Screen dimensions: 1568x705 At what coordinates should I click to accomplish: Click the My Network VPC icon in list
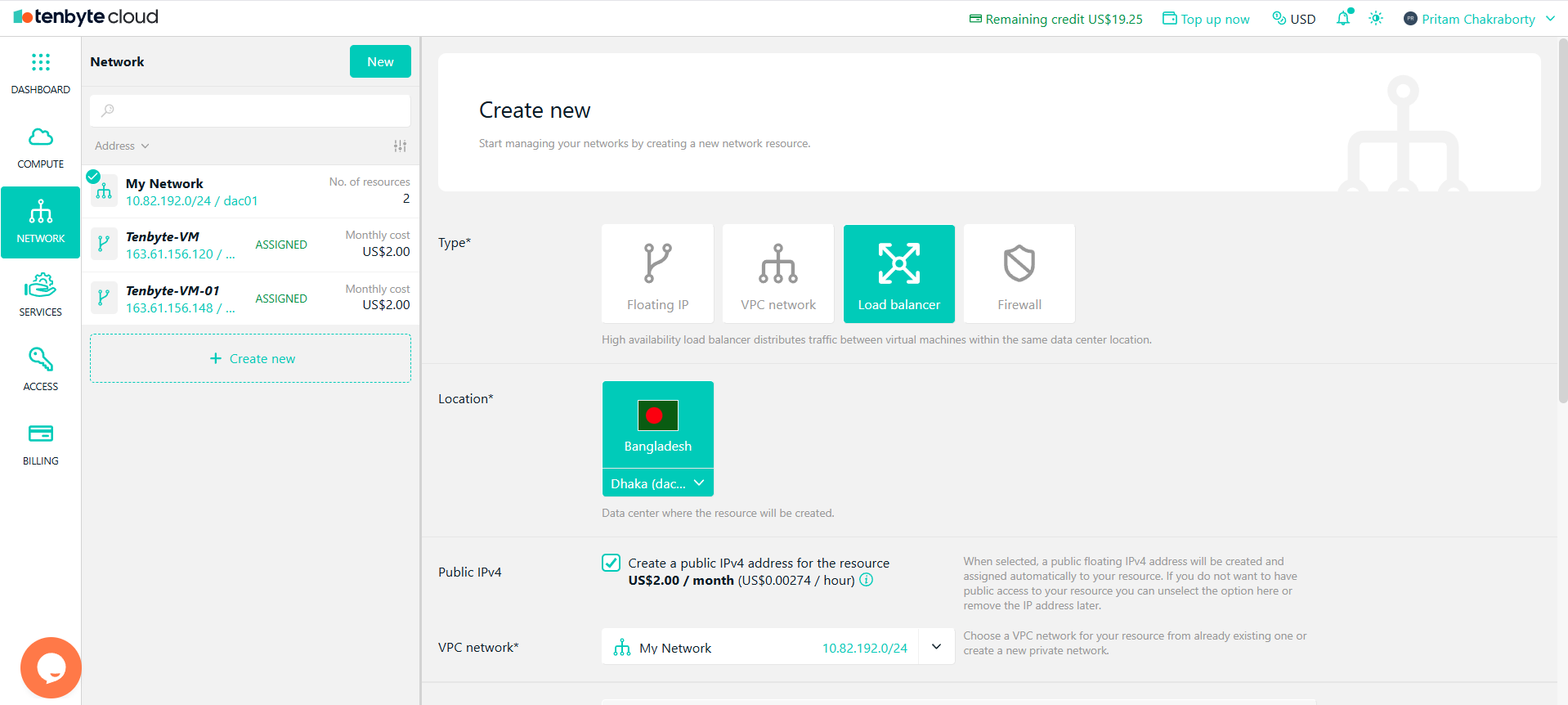pos(104,191)
